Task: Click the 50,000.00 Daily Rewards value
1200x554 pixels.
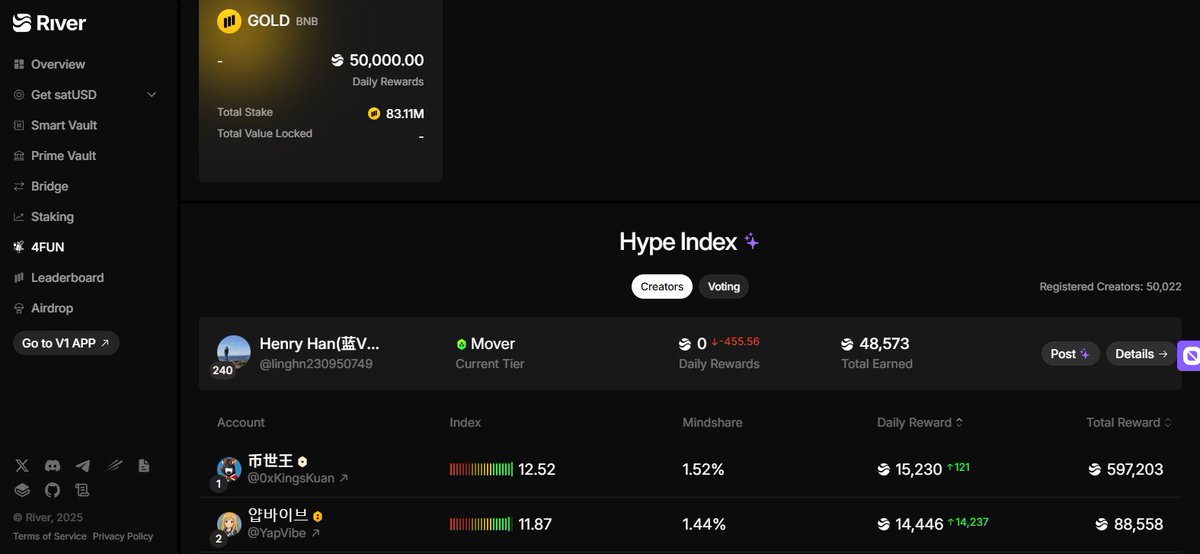Action: coord(386,60)
